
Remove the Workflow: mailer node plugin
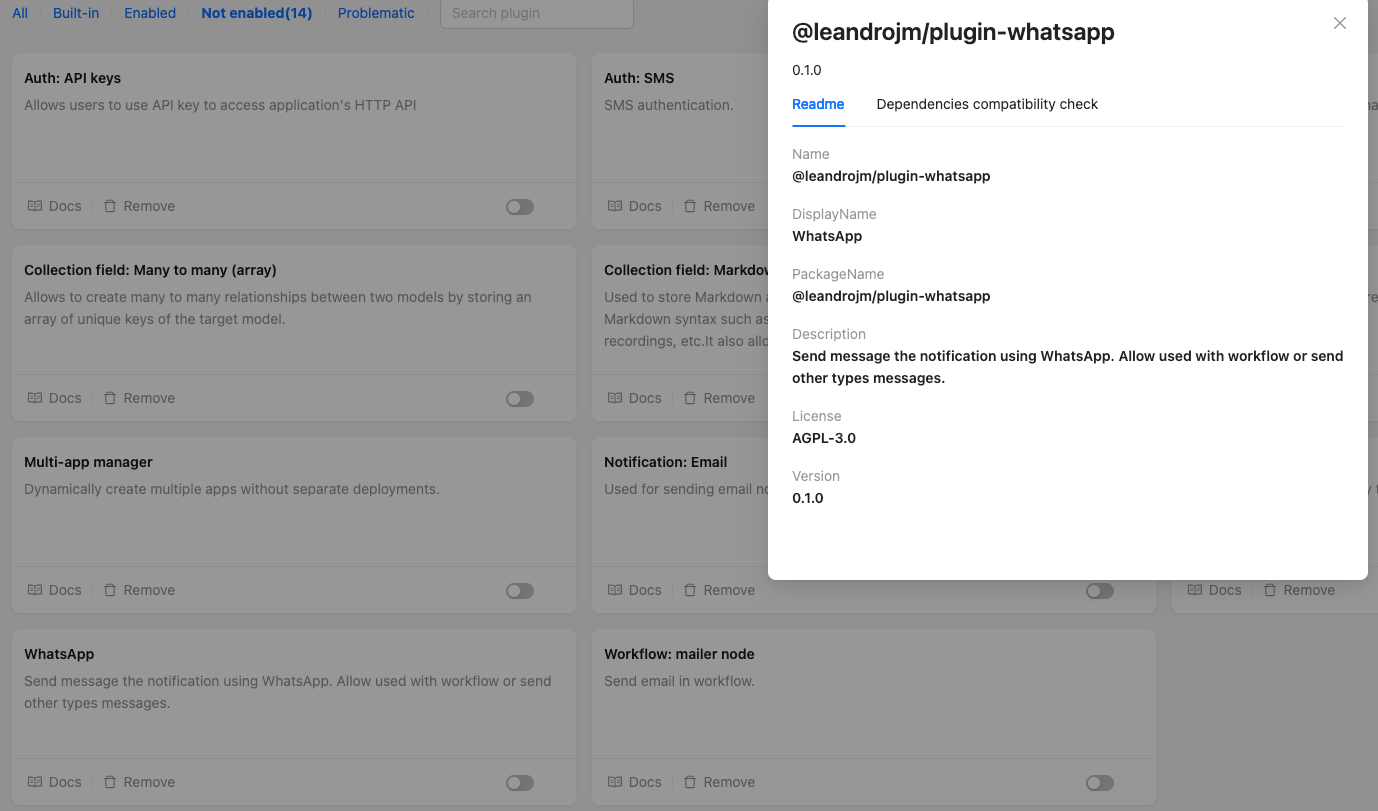(719, 782)
